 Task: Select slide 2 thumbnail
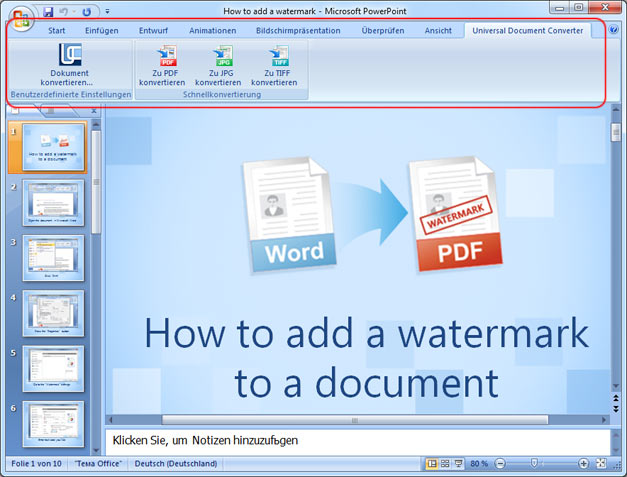pyautogui.click(x=53, y=203)
